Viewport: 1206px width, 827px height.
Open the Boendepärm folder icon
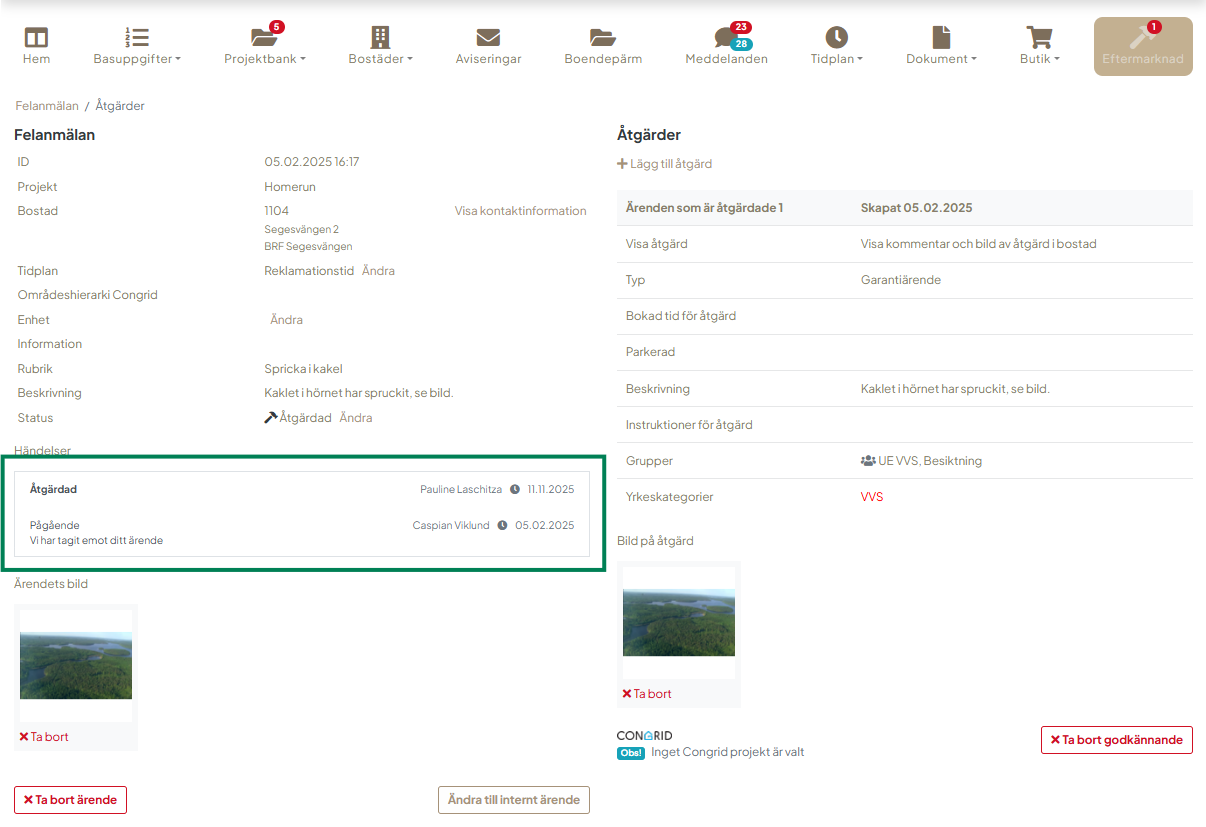coord(602,38)
